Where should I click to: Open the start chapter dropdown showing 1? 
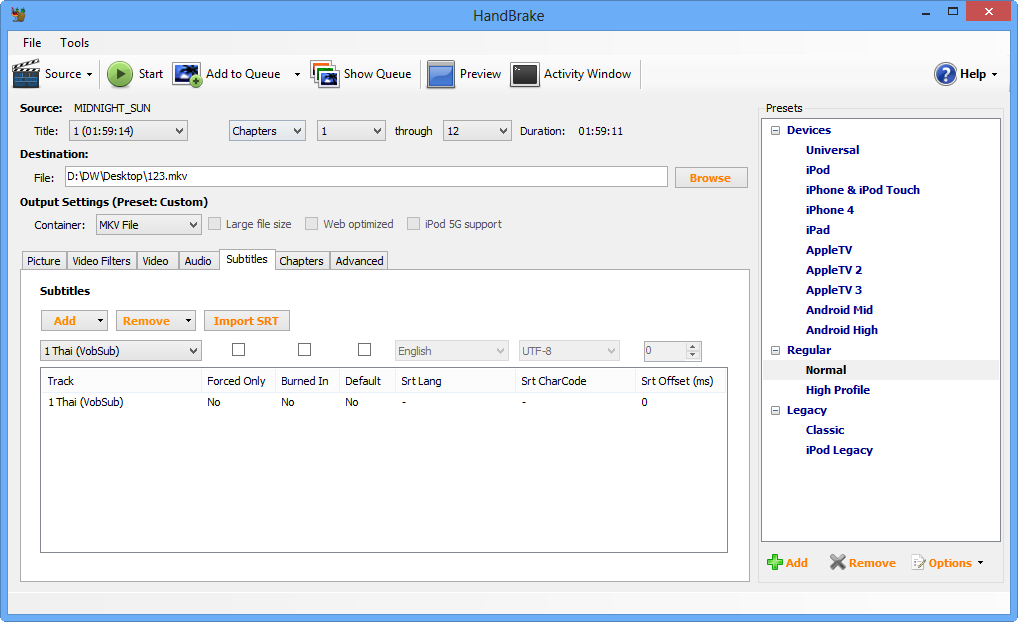tap(351, 131)
